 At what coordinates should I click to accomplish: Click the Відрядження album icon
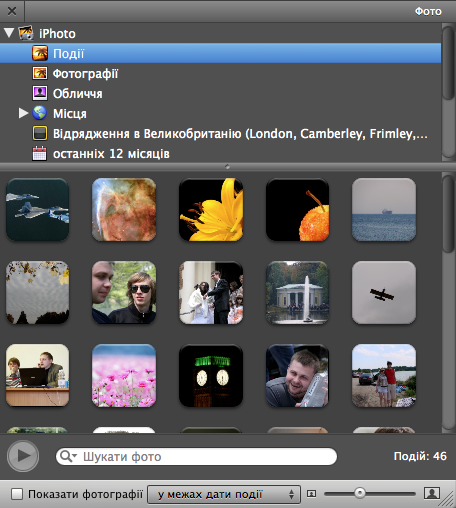pyautogui.click(x=40, y=133)
